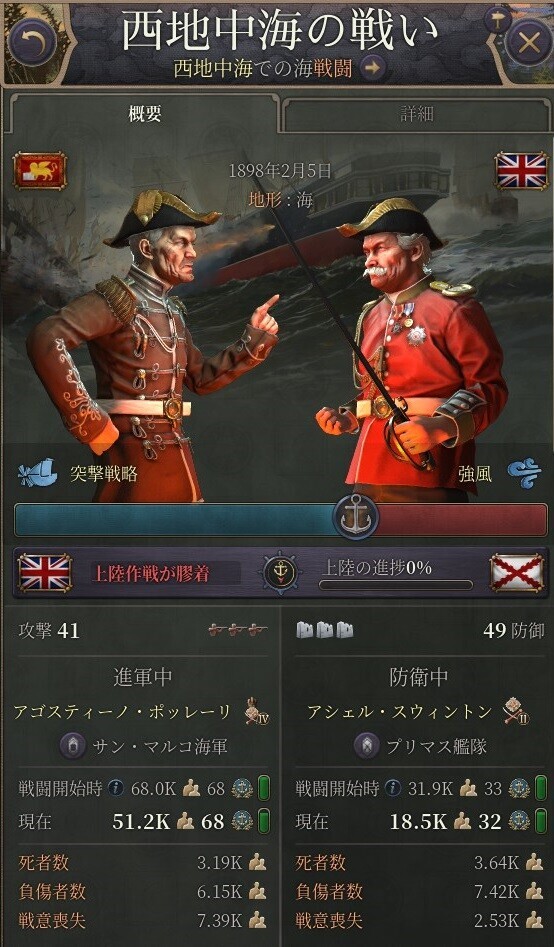
Task: Select admiral アシェル・スウィントン
Action: [399, 712]
